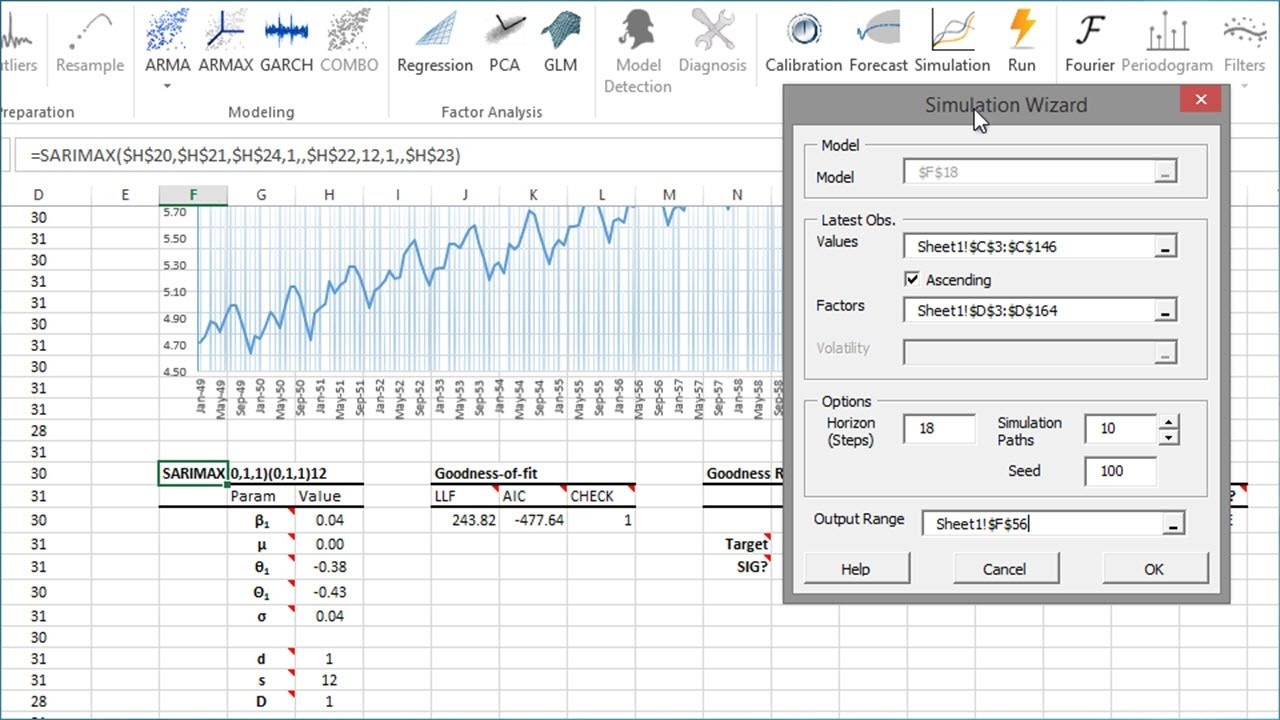Confirm Simulation Wizard with OK
Image resolution: width=1280 pixels, height=720 pixels.
1154,569
